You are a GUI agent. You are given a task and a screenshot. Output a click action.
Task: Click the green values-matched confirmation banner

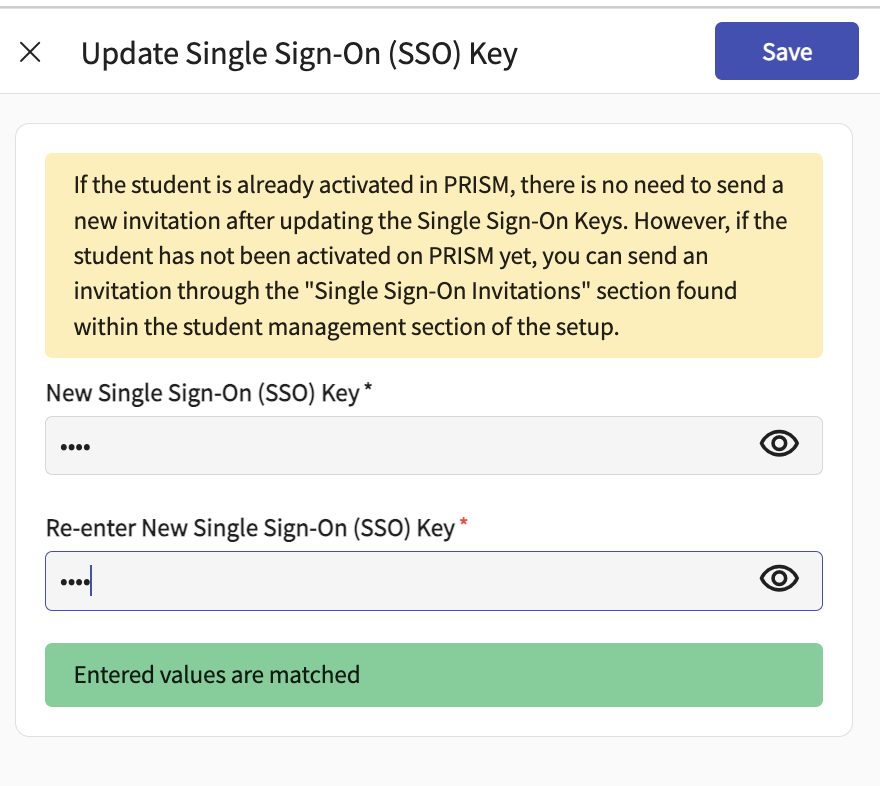point(433,675)
